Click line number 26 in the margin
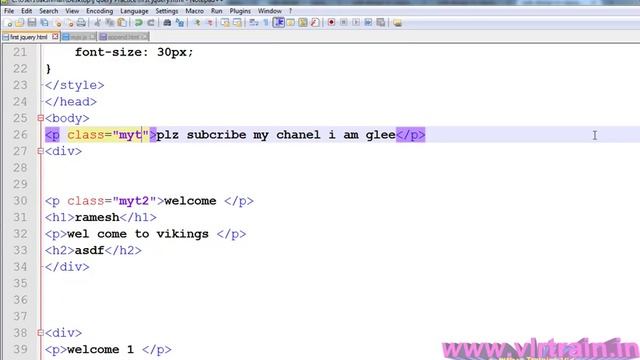This screenshot has width=640, height=360. 20,135
